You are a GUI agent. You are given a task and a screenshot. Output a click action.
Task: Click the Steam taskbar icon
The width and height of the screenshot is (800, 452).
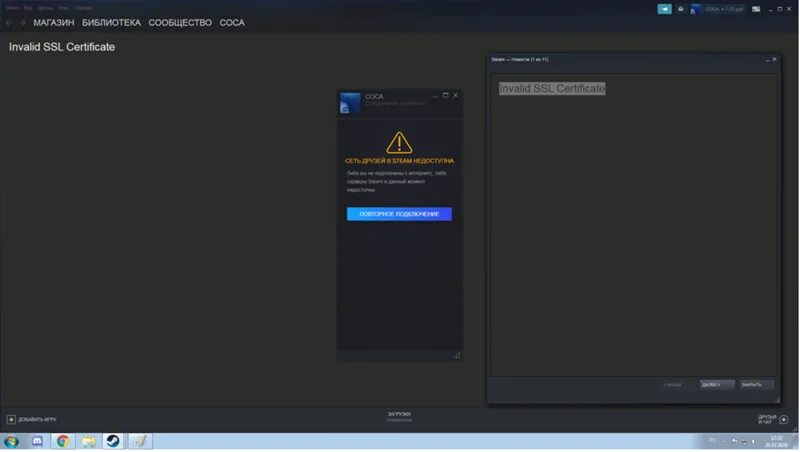point(113,441)
